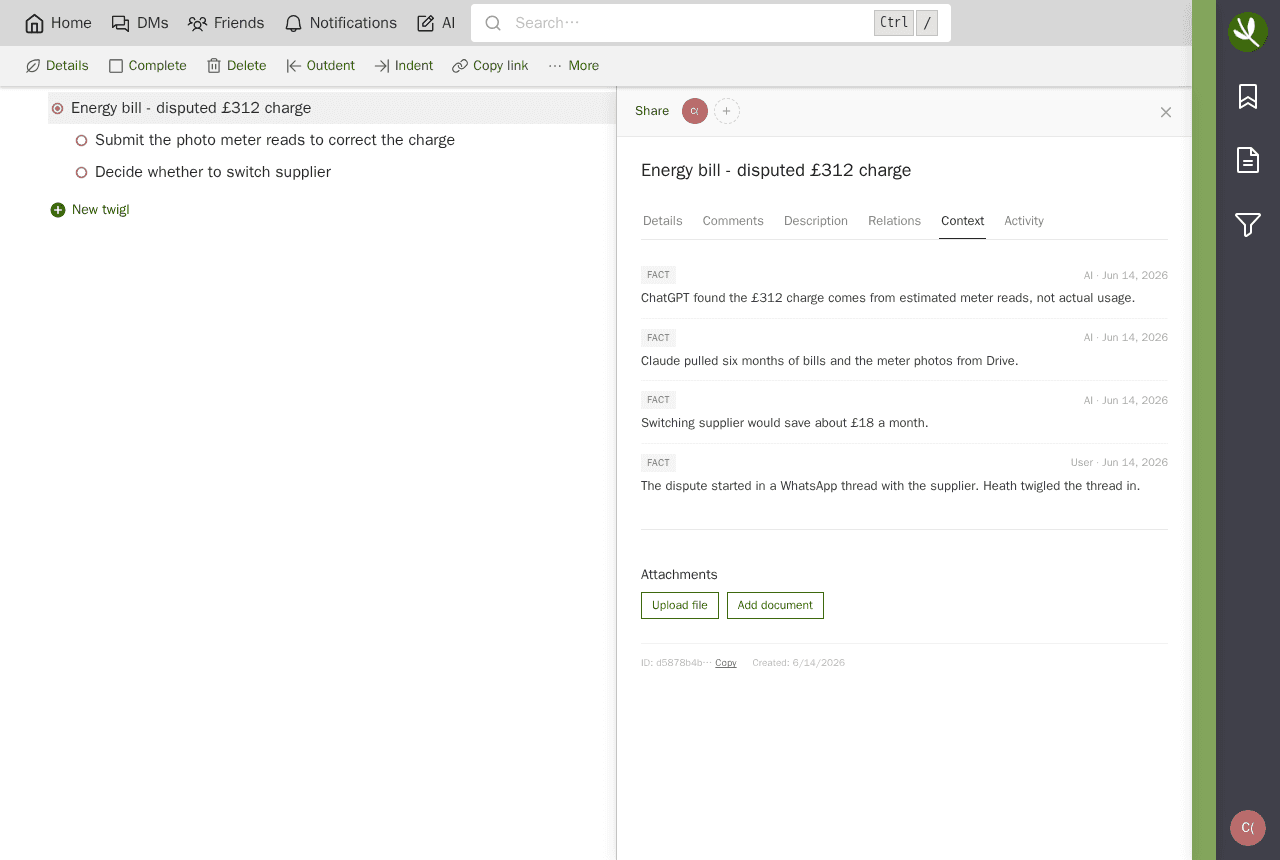Select 'Submit the photo meter reads' twigl
Screen dimensions: 1280x860
coord(275,140)
